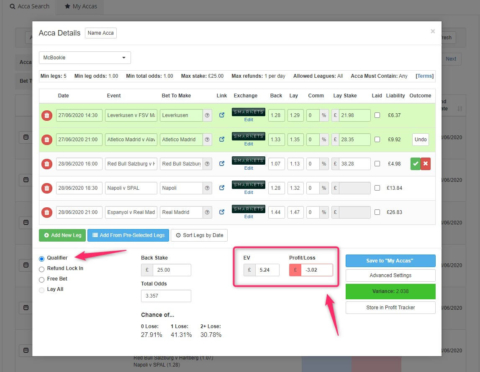Undo the Atletico Madrid outcome

pyautogui.click(x=420, y=139)
